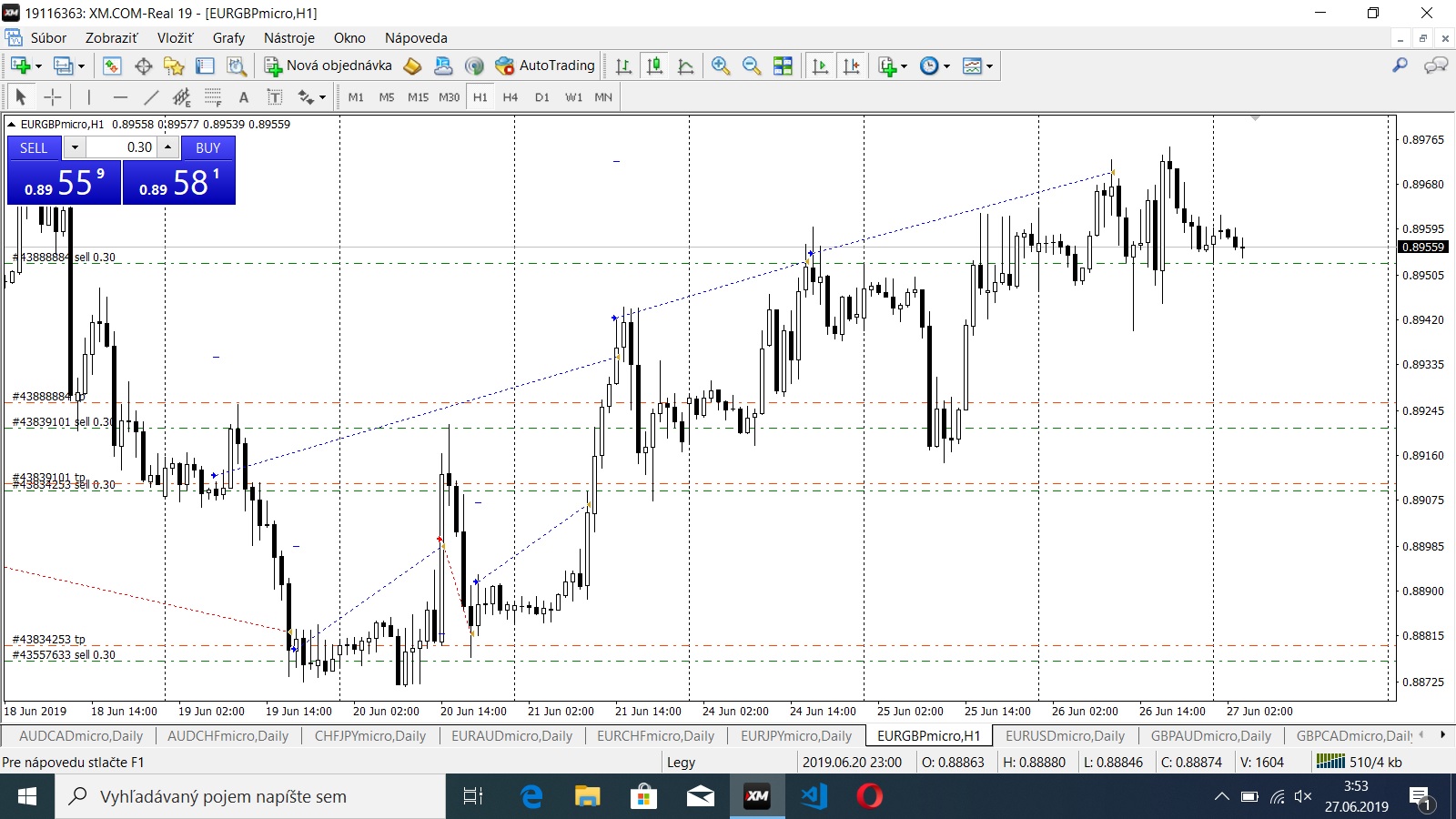Open the cloud VPS hosting icon
1456x819 pixels.
(x=443, y=66)
